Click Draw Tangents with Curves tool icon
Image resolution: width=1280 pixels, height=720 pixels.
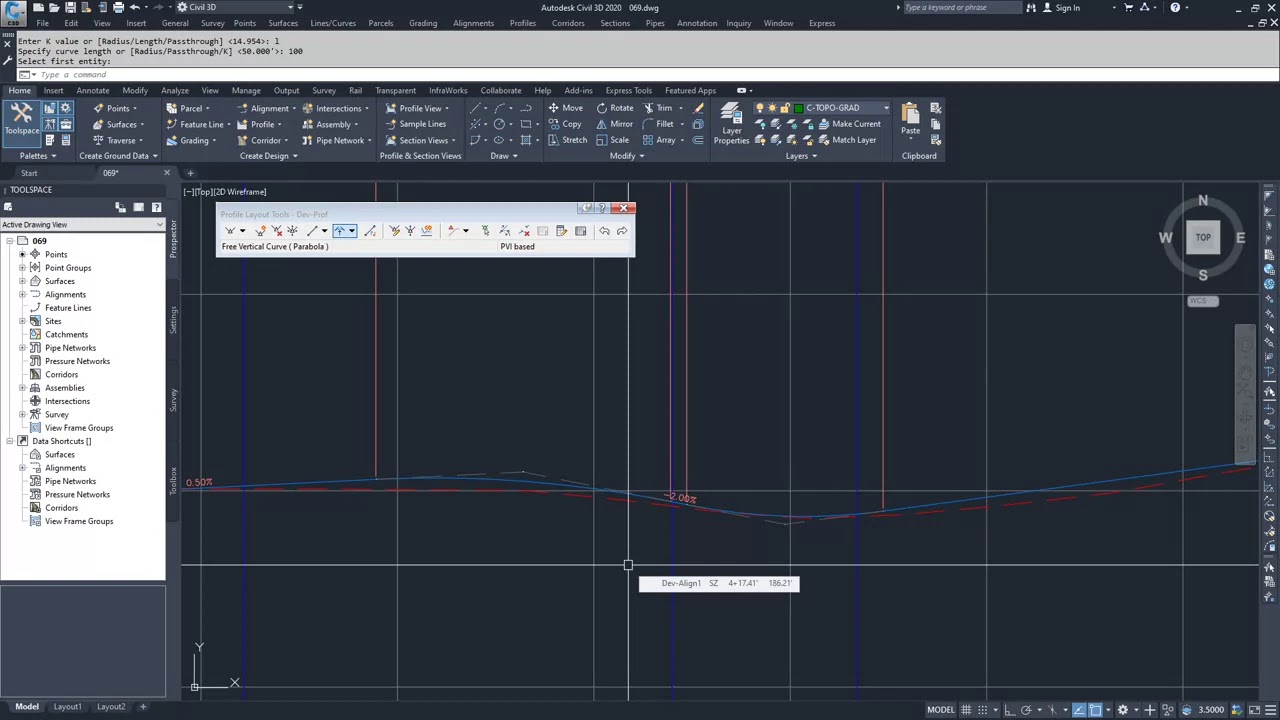point(230,231)
